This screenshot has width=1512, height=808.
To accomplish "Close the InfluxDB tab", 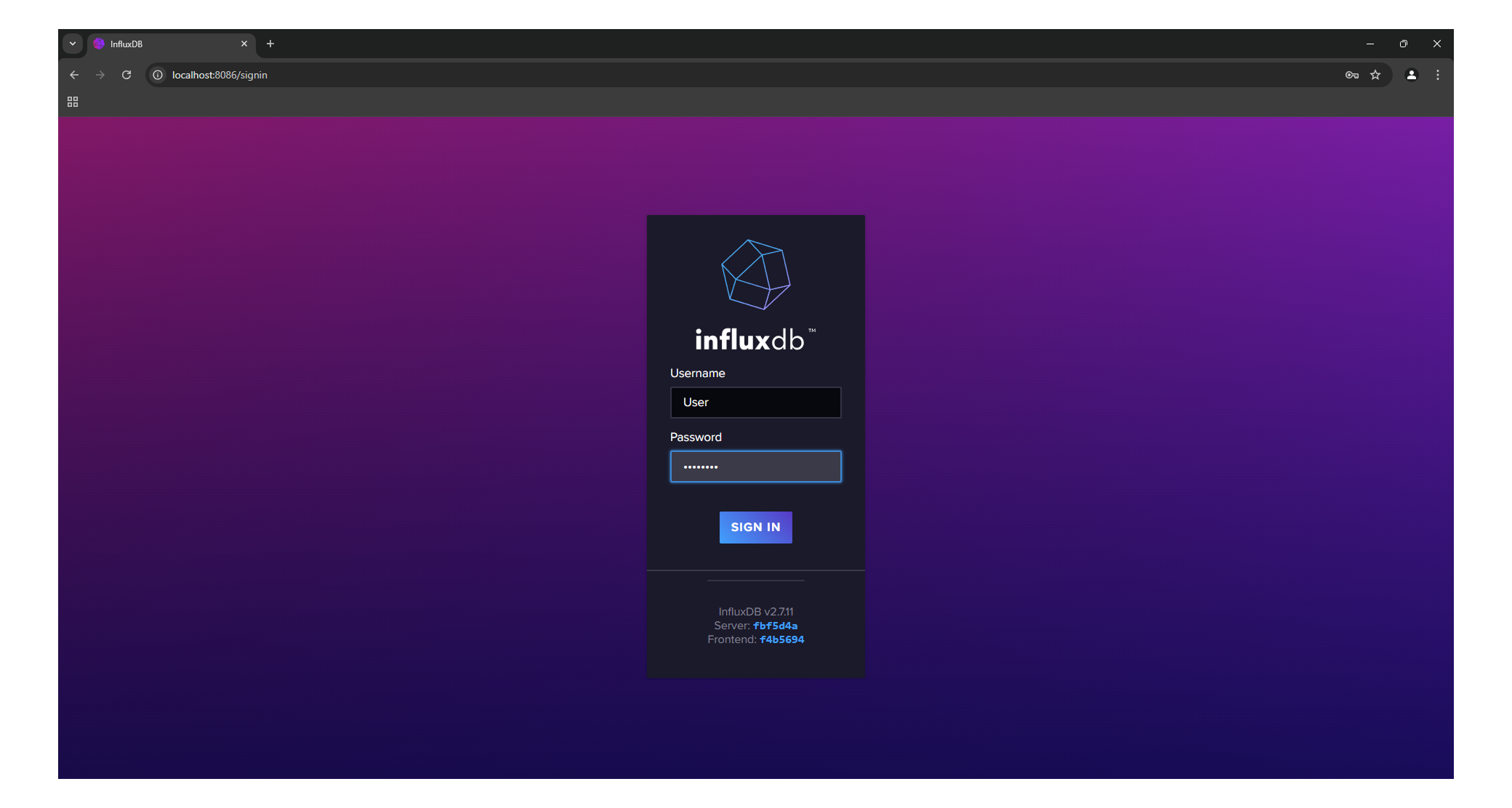I will (244, 44).
